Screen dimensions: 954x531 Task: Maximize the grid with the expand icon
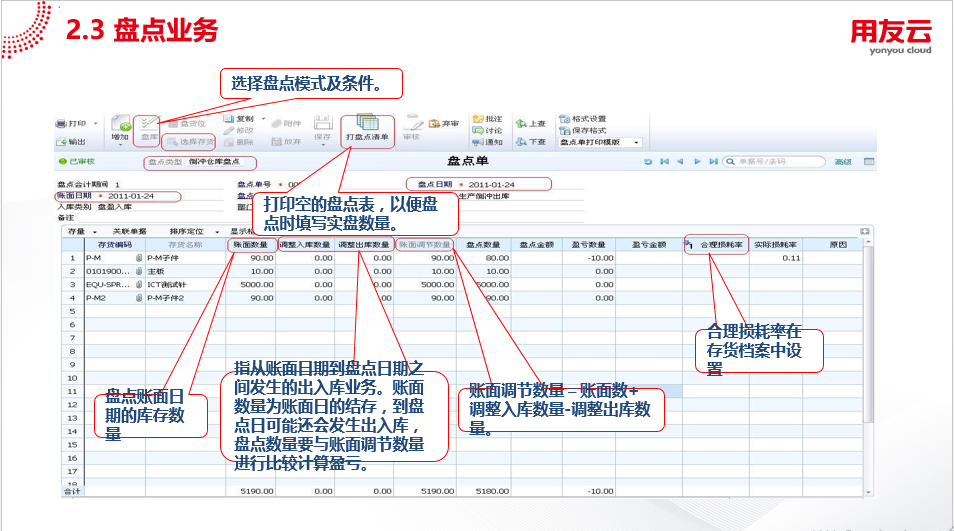(865, 231)
